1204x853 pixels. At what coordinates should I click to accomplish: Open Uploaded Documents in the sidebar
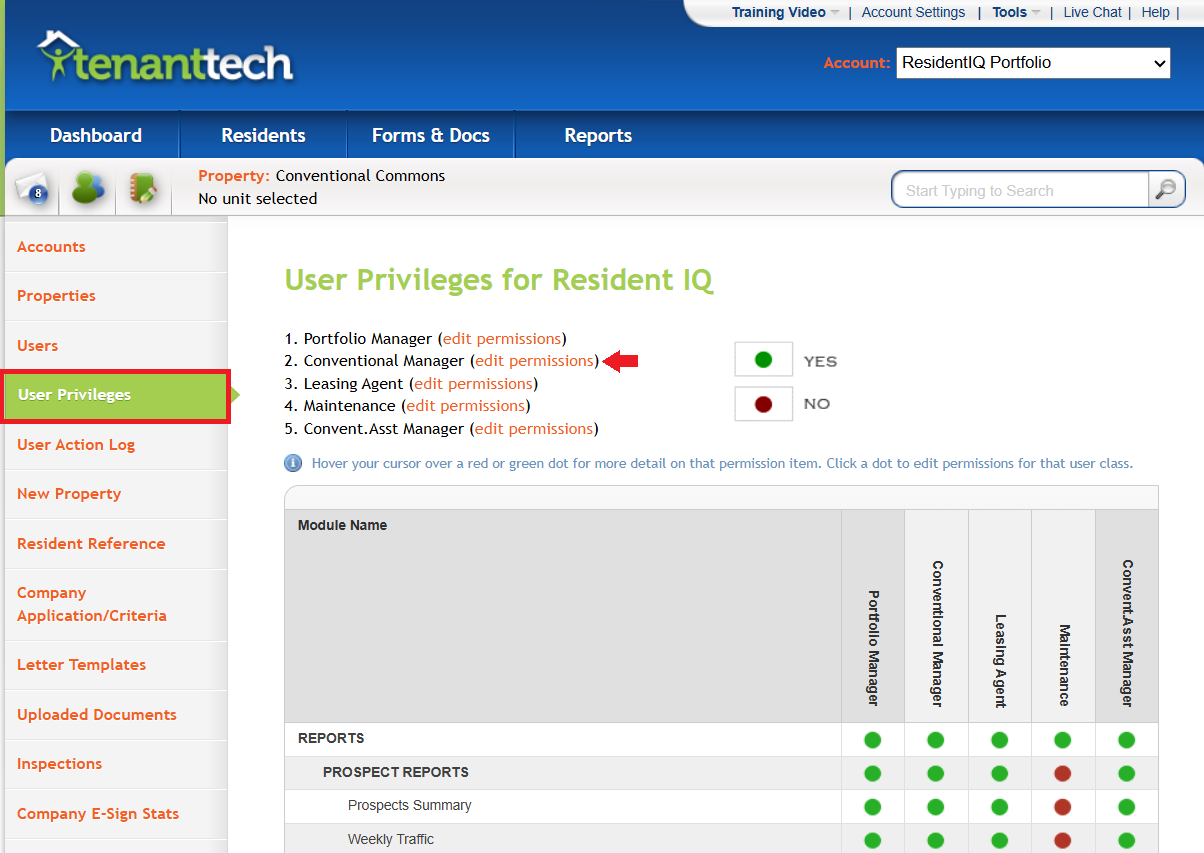(97, 715)
